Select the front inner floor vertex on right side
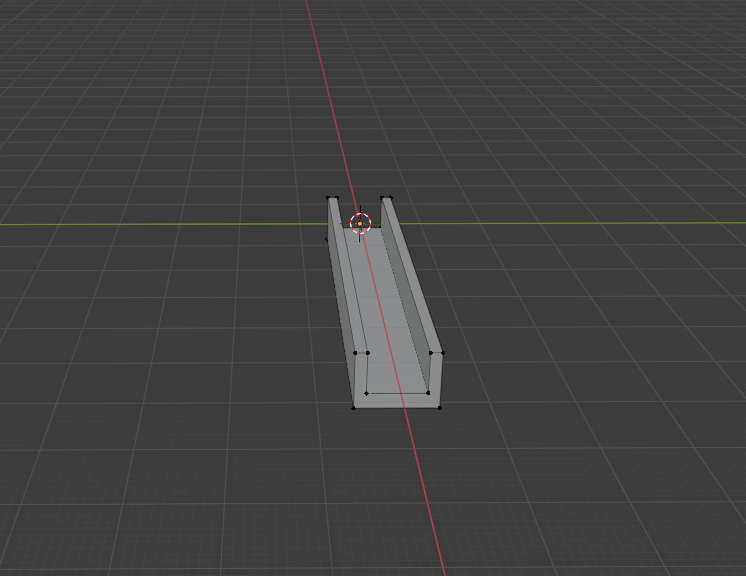This screenshot has width=746, height=576. pos(428,393)
